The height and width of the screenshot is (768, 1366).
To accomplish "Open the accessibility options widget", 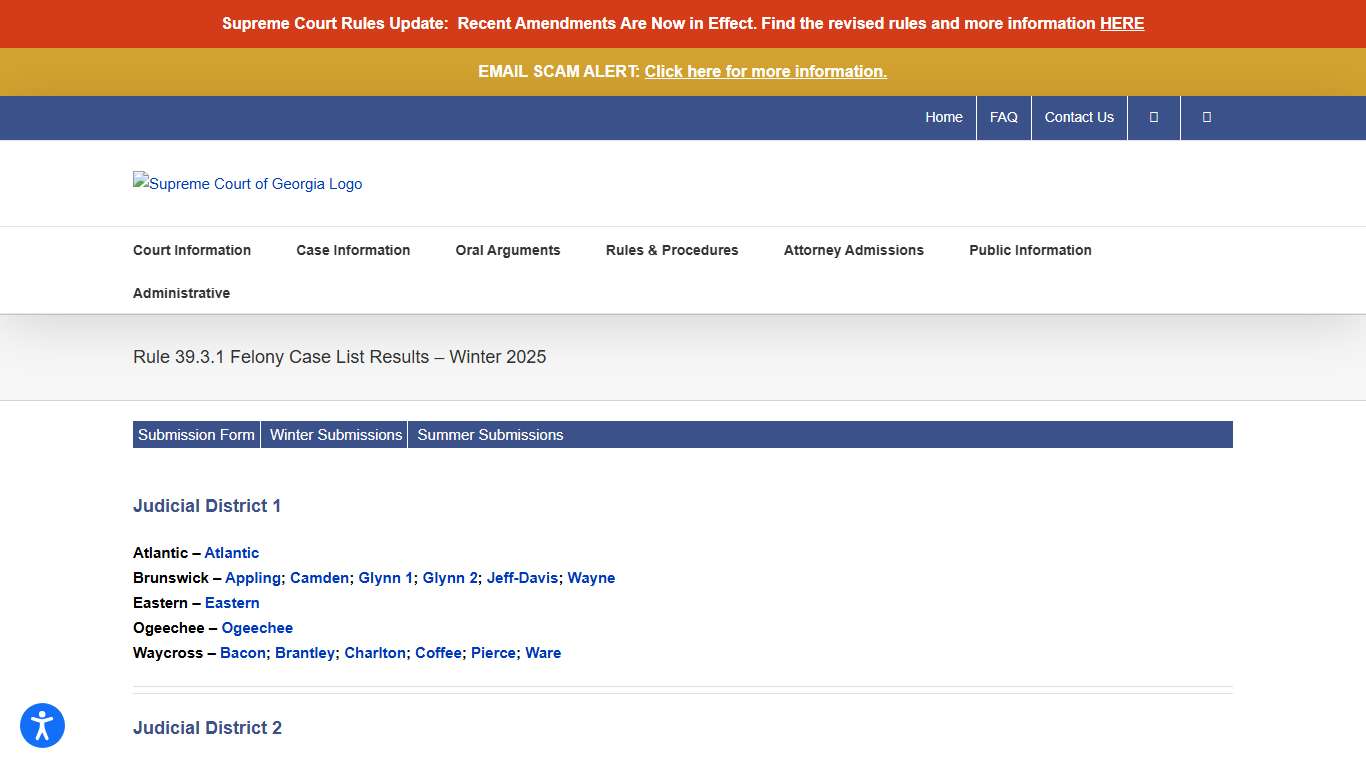I will pyautogui.click(x=42, y=726).
